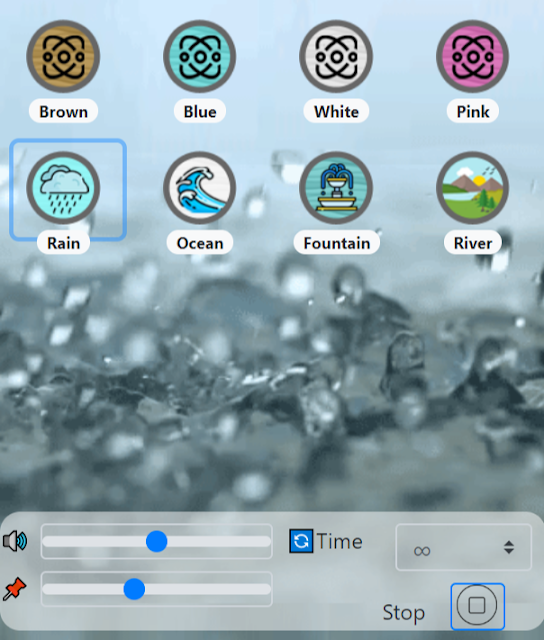
Task: Open the infinity time duration dropdown
Action: (x=464, y=547)
